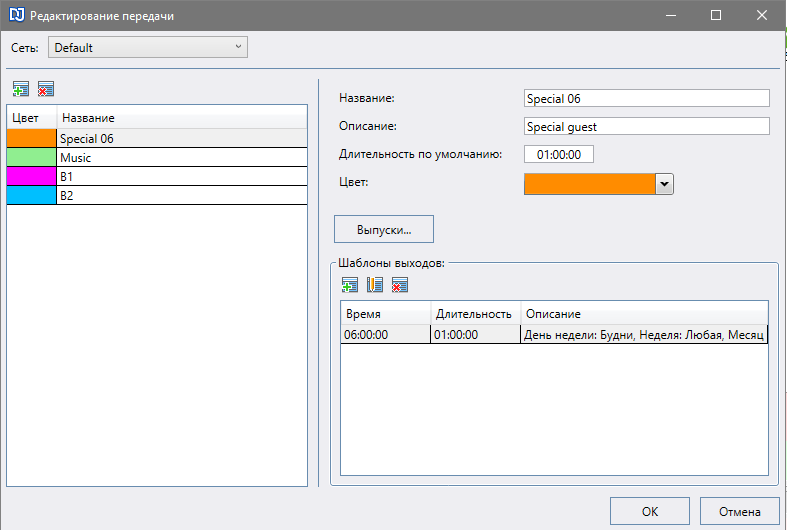Click the Время column header
The image size is (787, 530).
(x=385, y=314)
